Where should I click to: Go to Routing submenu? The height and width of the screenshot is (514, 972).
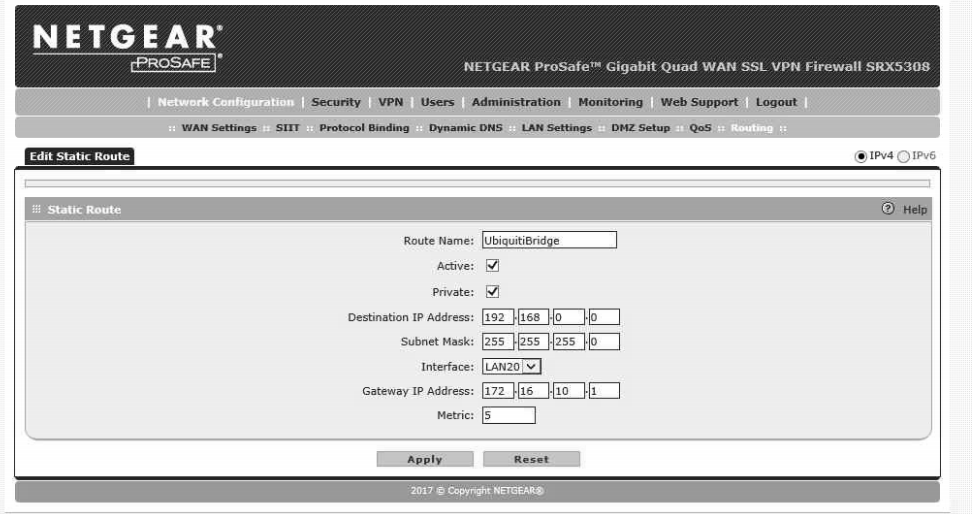(x=751, y=128)
